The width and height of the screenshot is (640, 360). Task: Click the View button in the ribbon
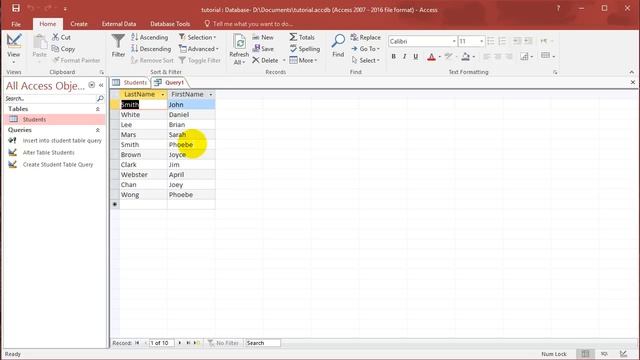pos(13,48)
